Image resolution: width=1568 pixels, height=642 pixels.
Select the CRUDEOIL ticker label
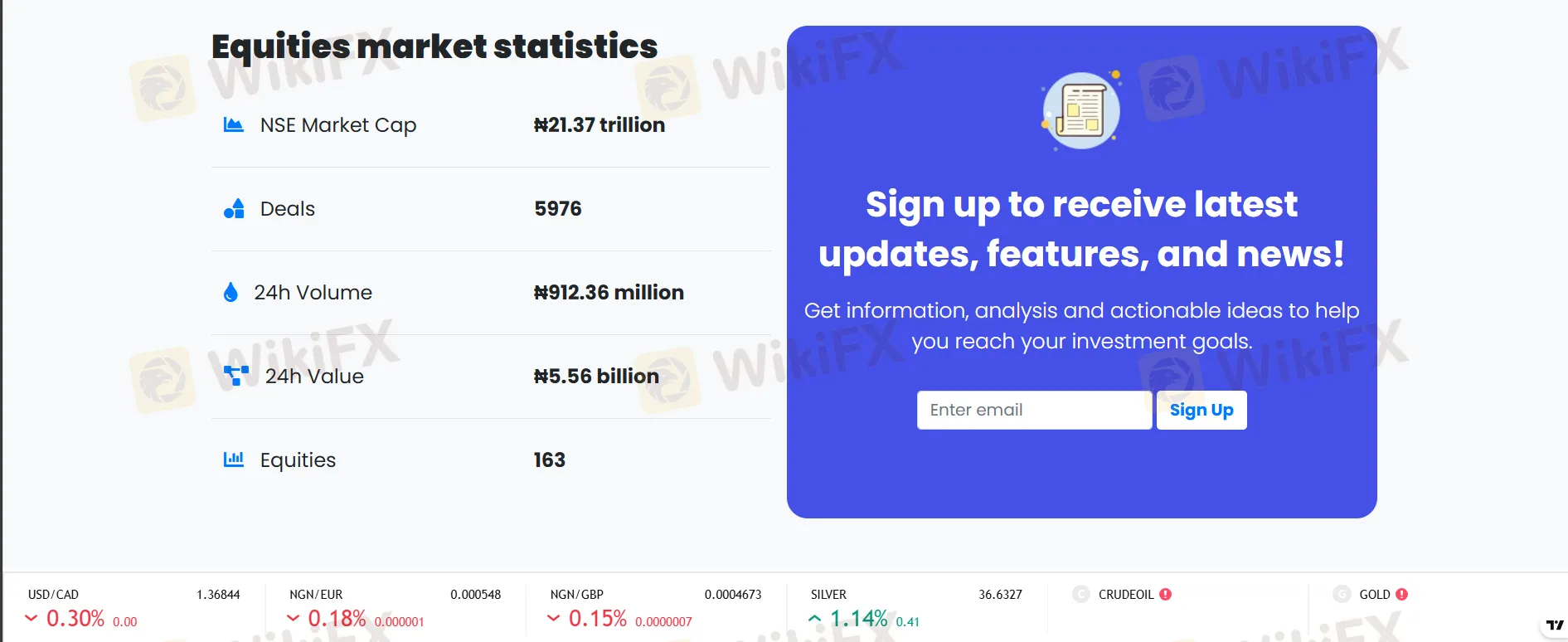(x=1126, y=595)
